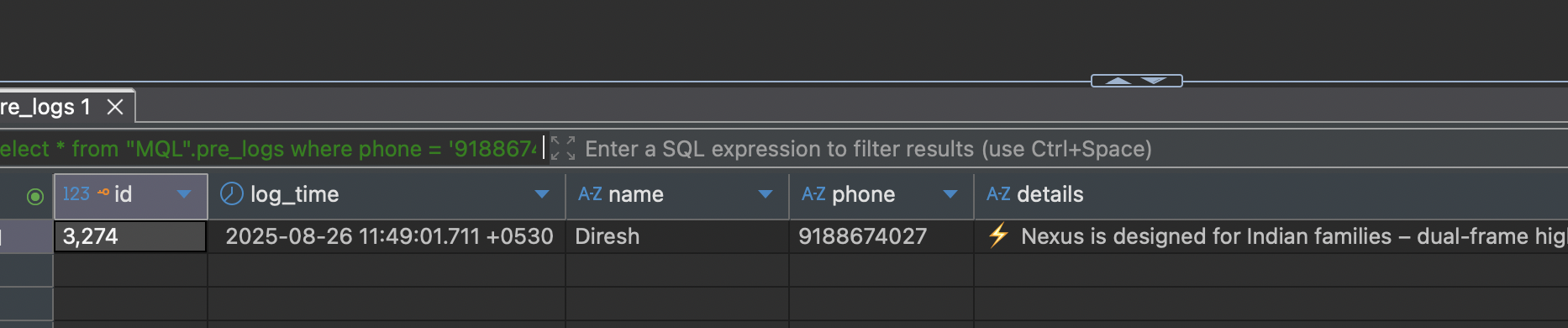Image resolution: width=1568 pixels, height=328 pixels.
Task: Click the numeric type icon on id column
Action: pyautogui.click(x=76, y=194)
